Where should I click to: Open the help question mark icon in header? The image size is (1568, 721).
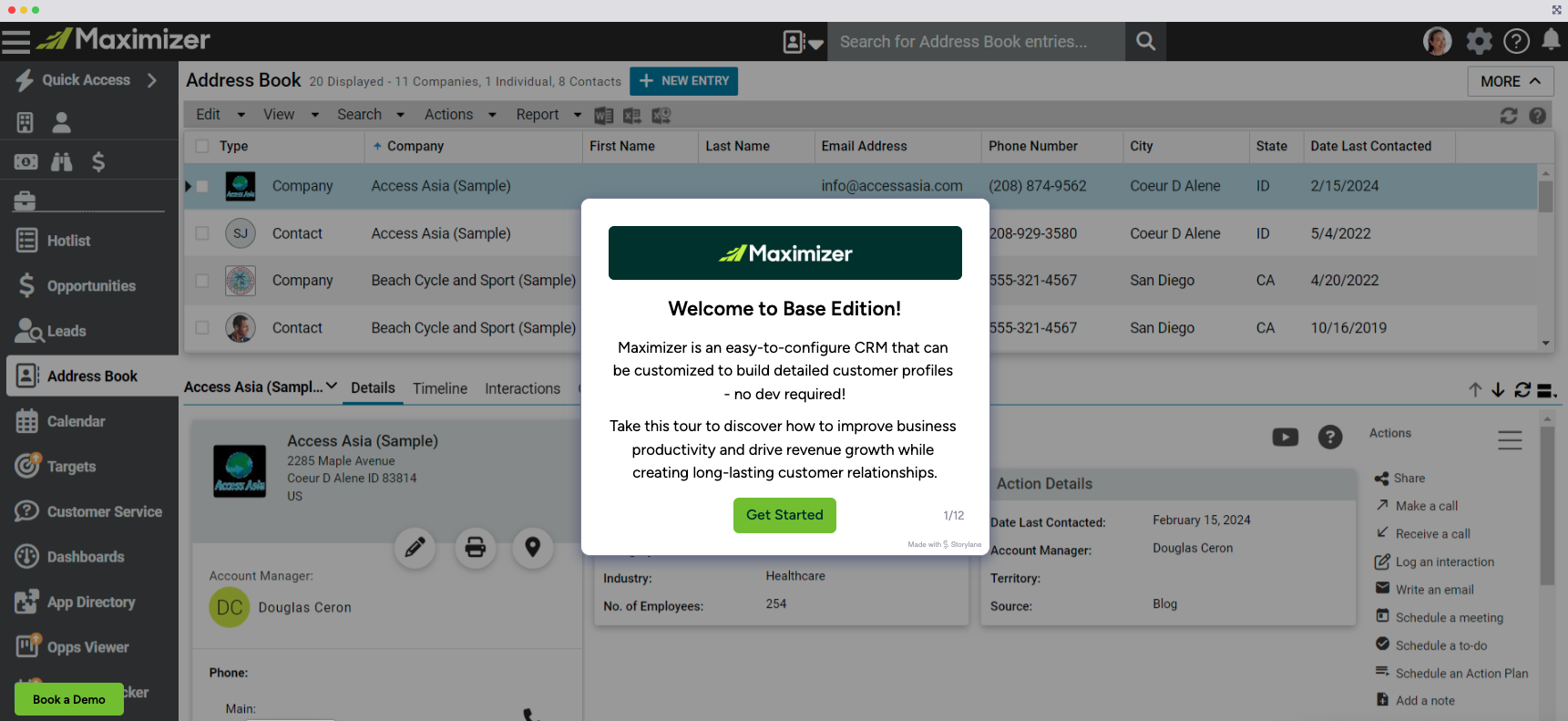click(x=1516, y=41)
